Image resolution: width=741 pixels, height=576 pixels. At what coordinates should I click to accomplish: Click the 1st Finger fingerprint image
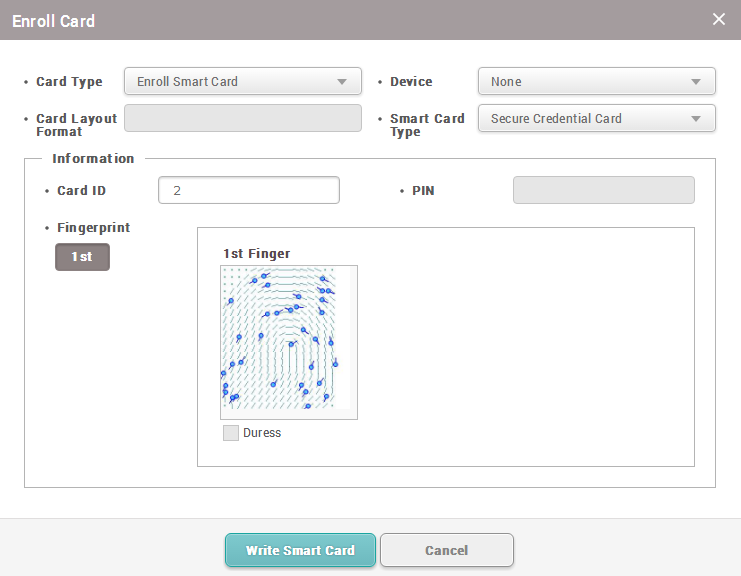pyautogui.click(x=289, y=342)
